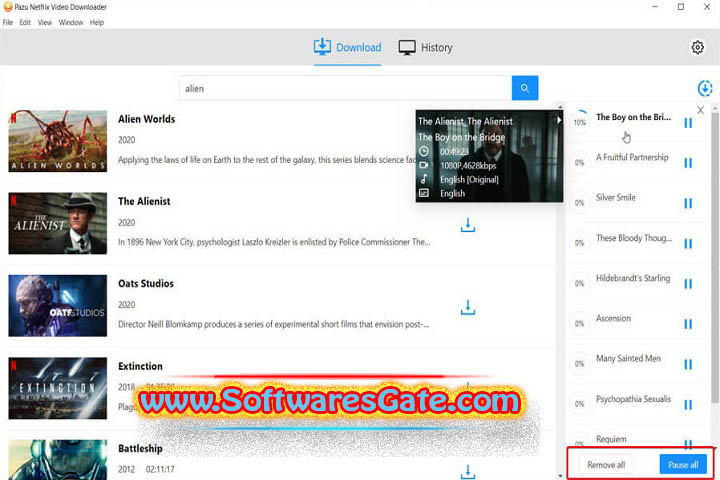Open the download queue circle icon
720x480 pixels.
[704, 88]
